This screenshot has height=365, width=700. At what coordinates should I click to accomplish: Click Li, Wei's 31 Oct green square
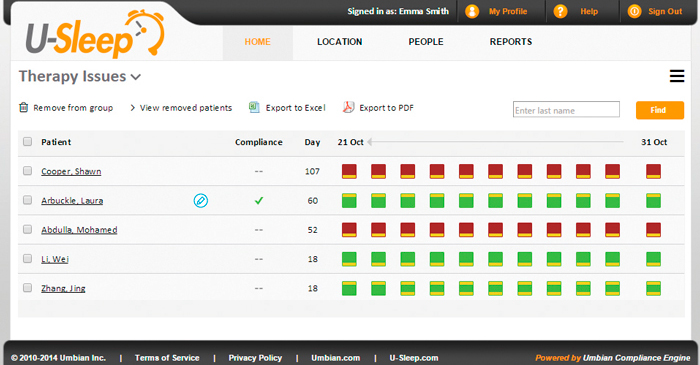[654, 259]
